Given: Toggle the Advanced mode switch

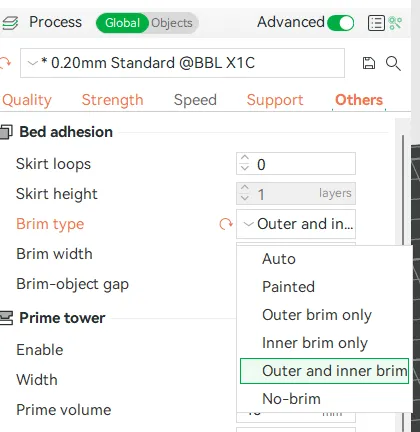Looking at the screenshot, I should pyautogui.click(x=340, y=23).
